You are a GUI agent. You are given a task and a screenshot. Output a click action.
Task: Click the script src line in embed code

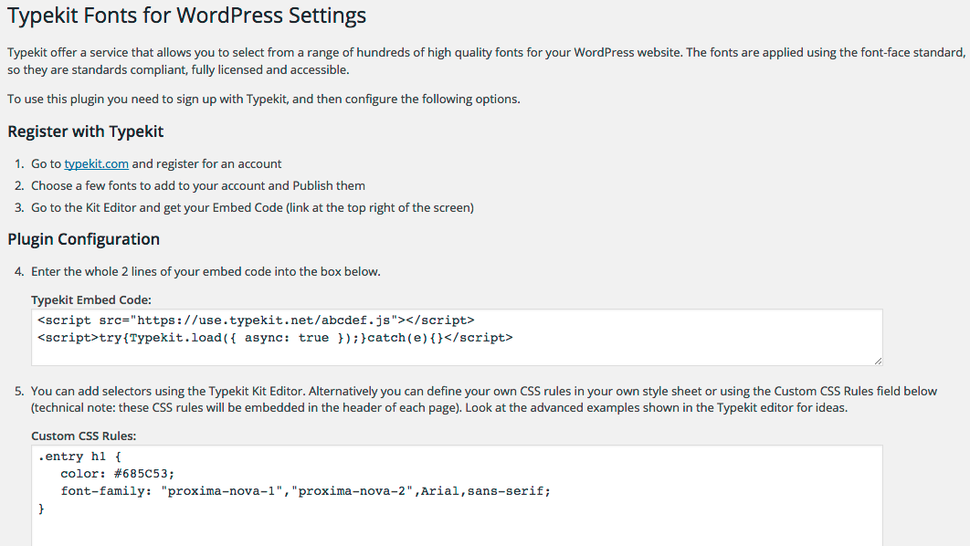(x=256, y=320)
